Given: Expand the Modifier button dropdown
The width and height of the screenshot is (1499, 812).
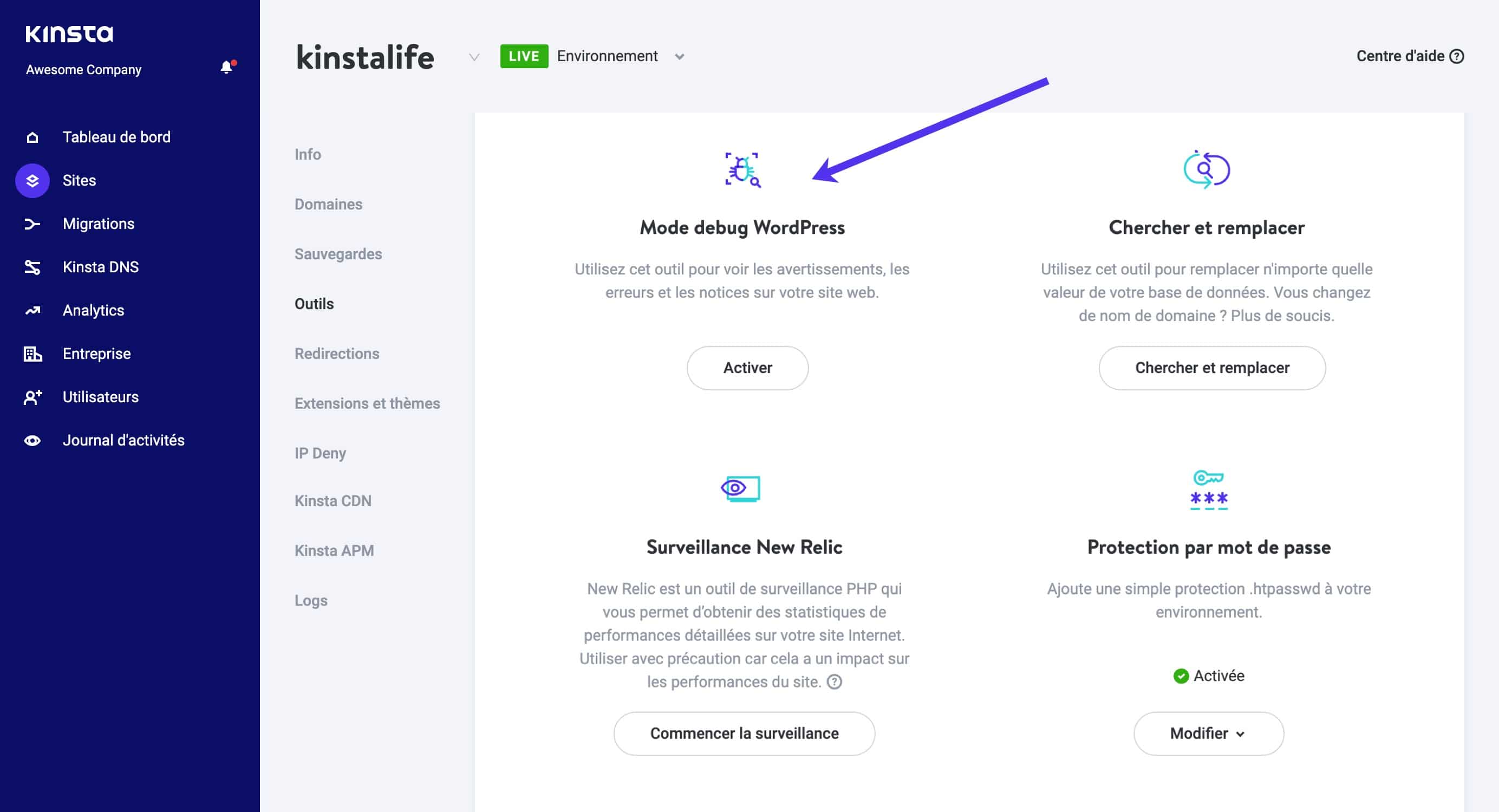Looking at the screenshot, I should click(1208, 733).
